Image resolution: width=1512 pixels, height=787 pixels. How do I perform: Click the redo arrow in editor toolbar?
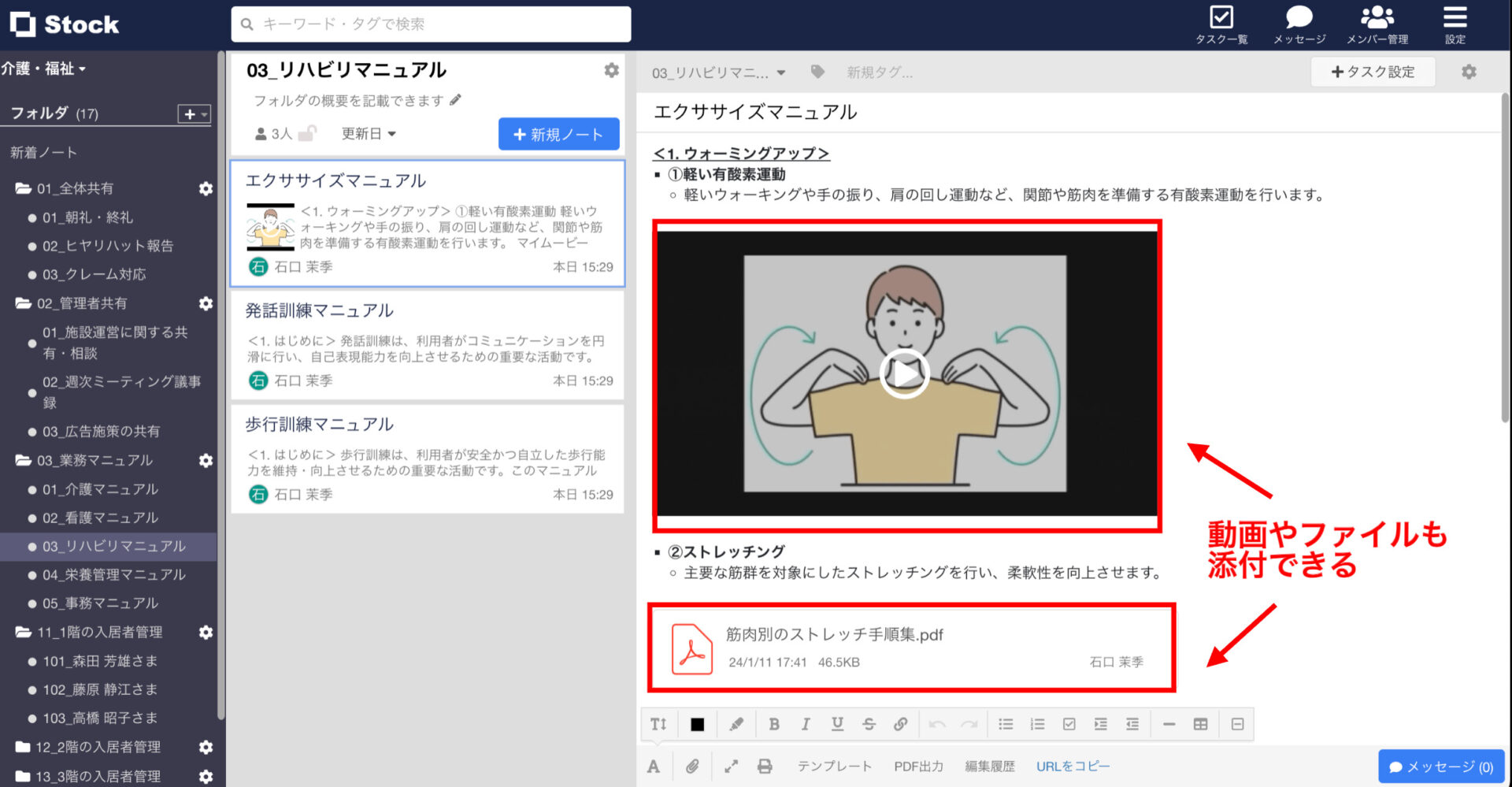[x=969, y=724]
